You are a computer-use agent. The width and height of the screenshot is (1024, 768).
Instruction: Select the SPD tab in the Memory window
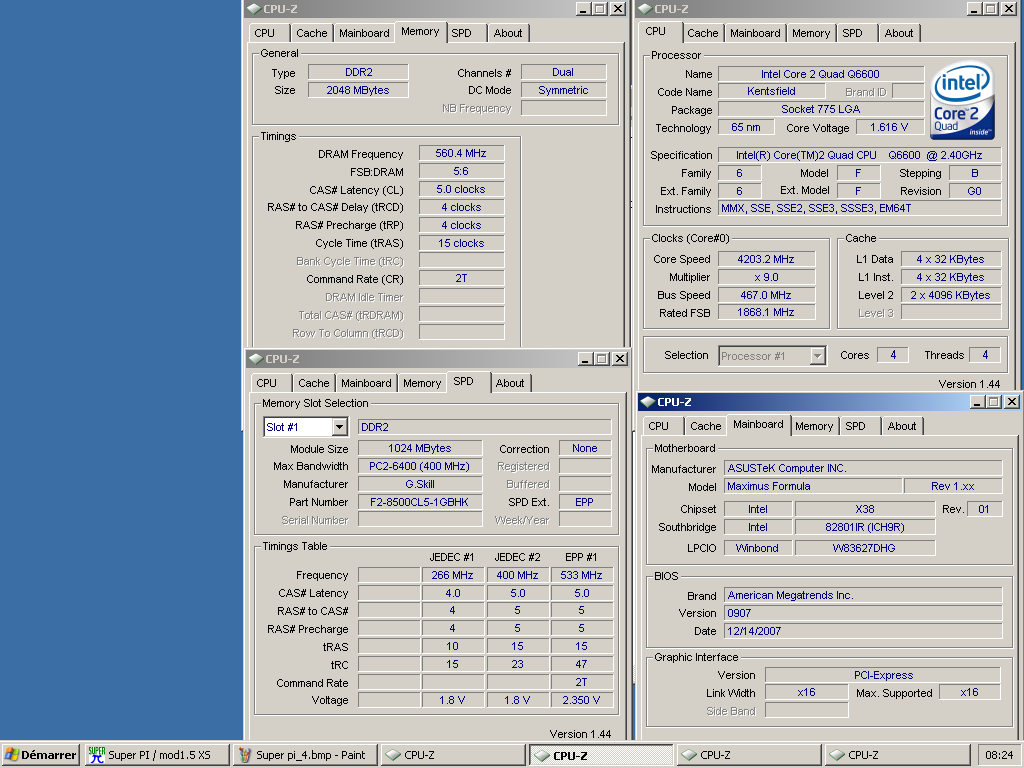coord(461,33)
